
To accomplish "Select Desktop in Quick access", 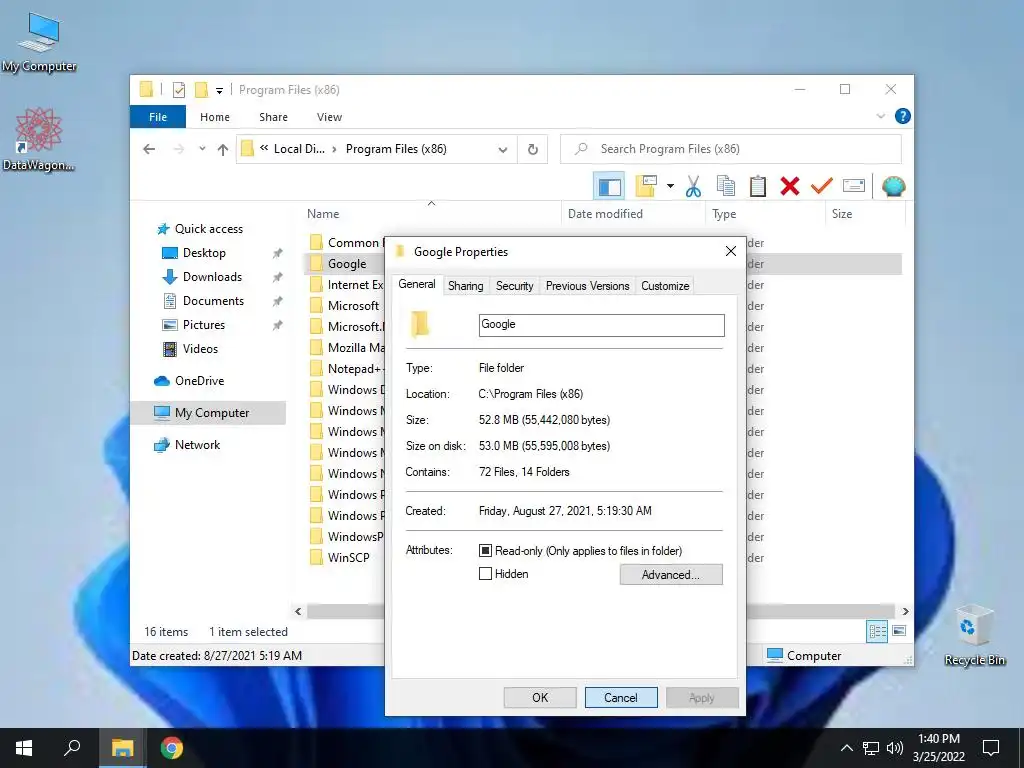I will point(204,253).
